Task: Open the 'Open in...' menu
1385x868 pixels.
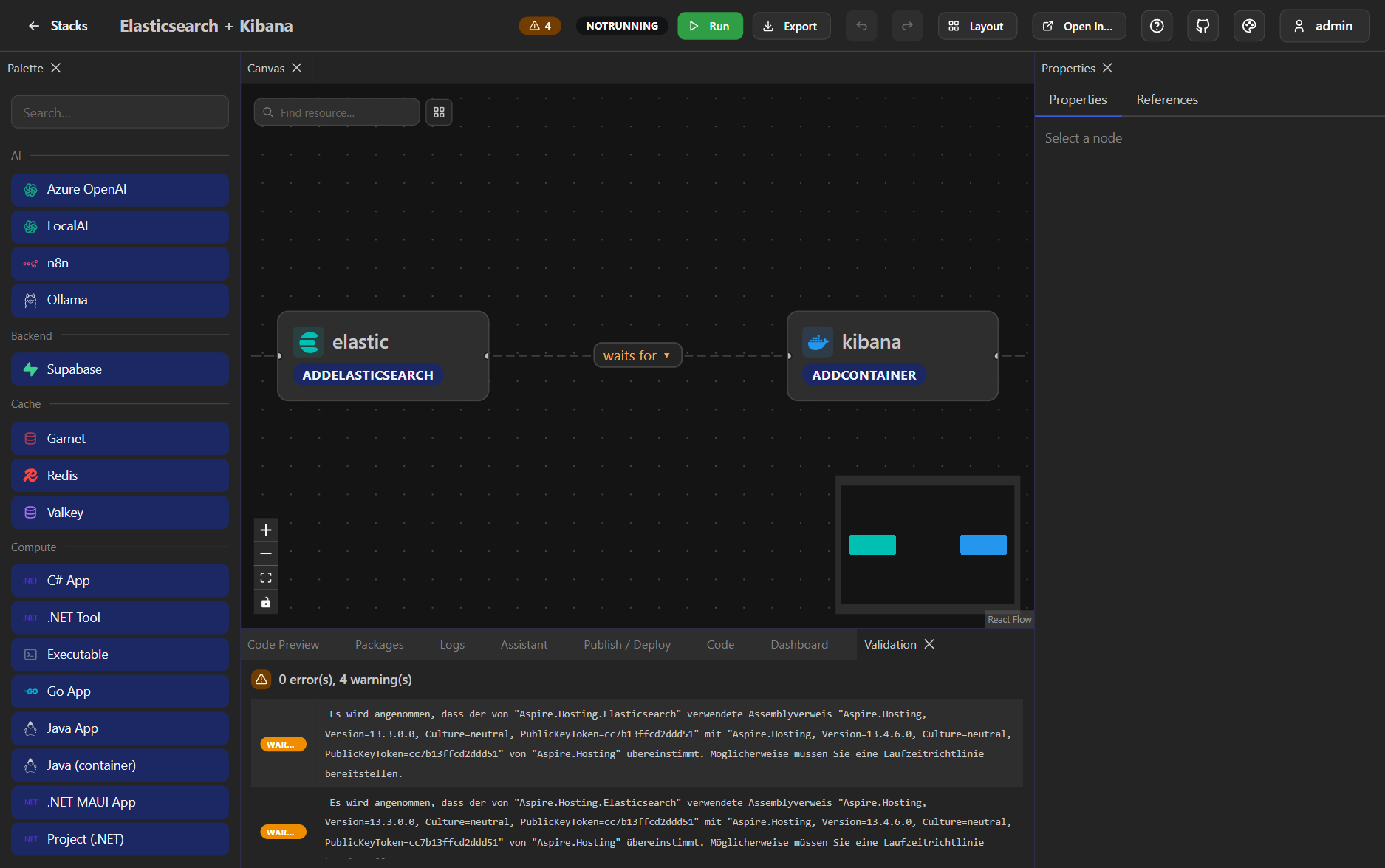Action: click(x=1078, y=26)
